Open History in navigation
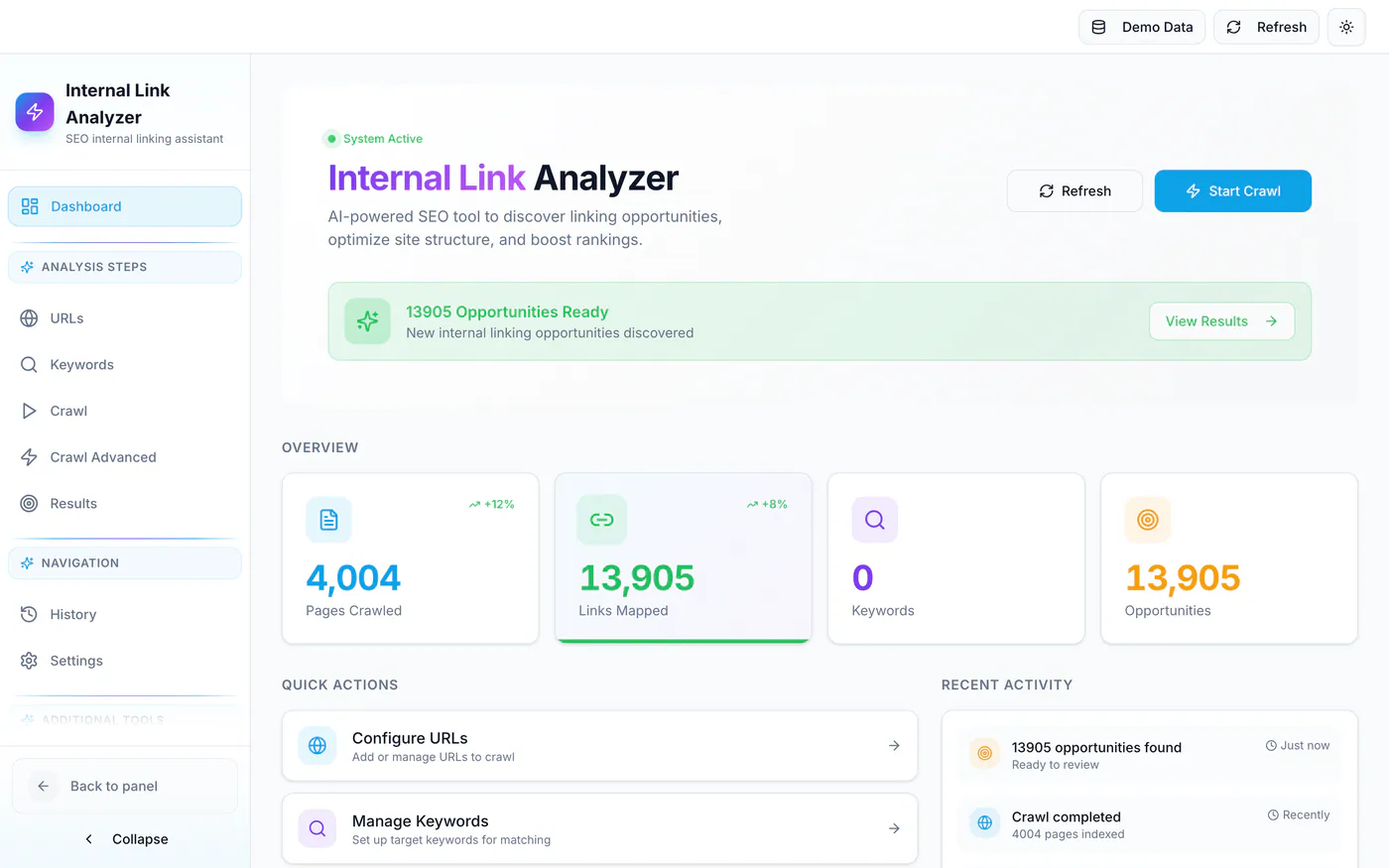The height and width of the screenshot is (868, 1389). (125, 615)
